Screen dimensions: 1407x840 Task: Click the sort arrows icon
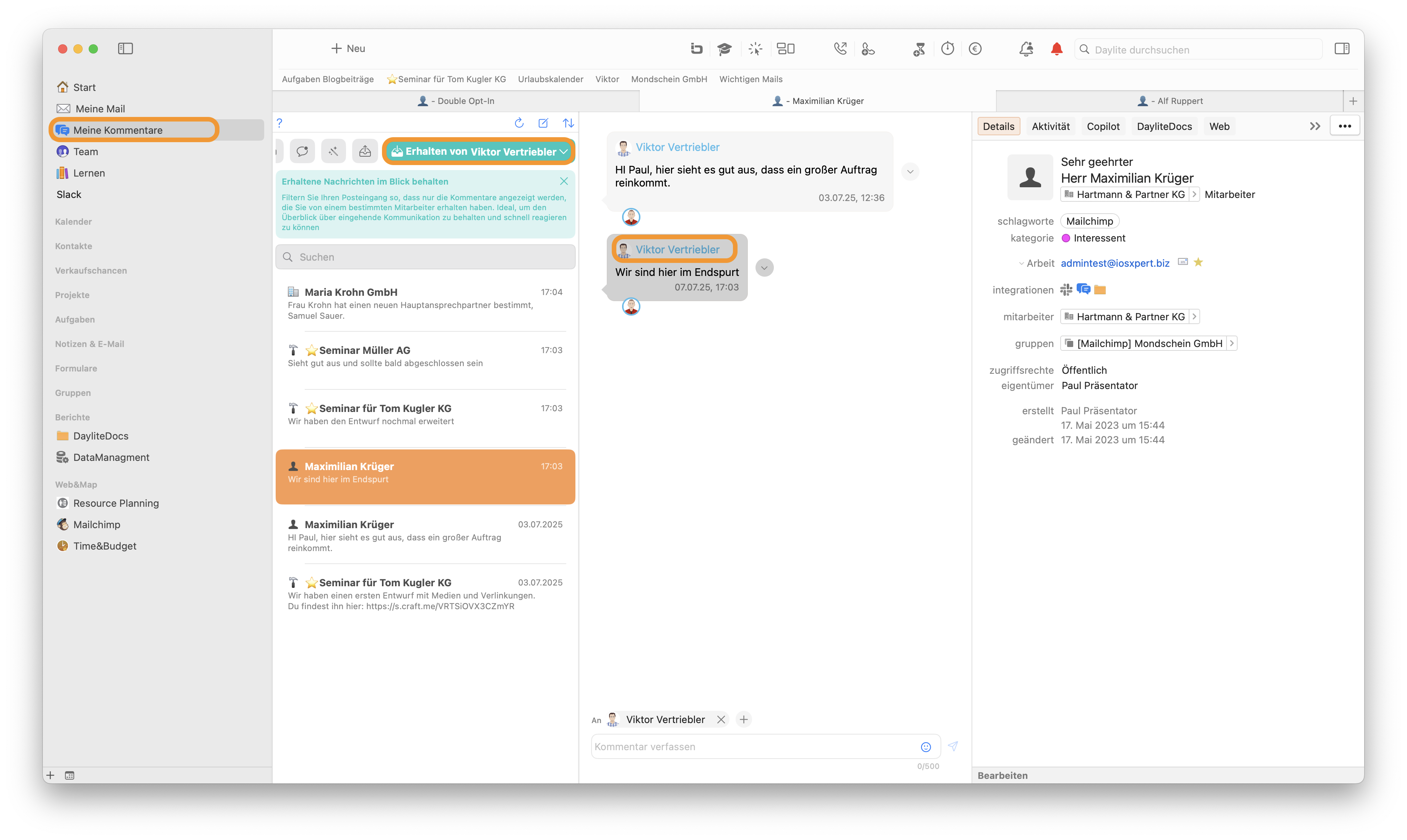pos(569,123)
